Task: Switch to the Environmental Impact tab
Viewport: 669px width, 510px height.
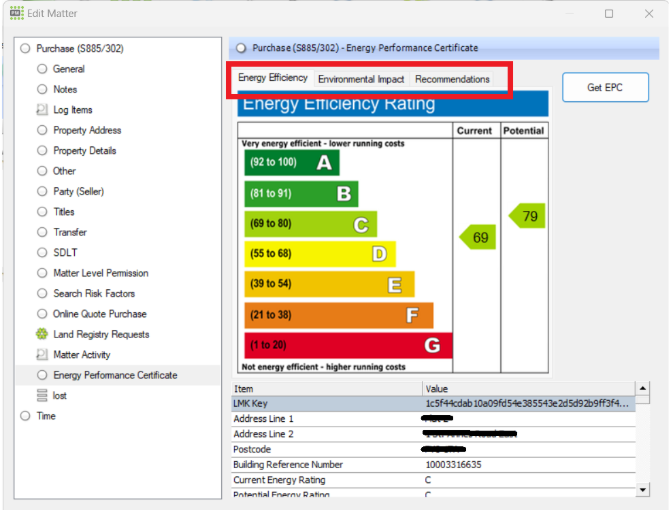Action: (361, 79)
